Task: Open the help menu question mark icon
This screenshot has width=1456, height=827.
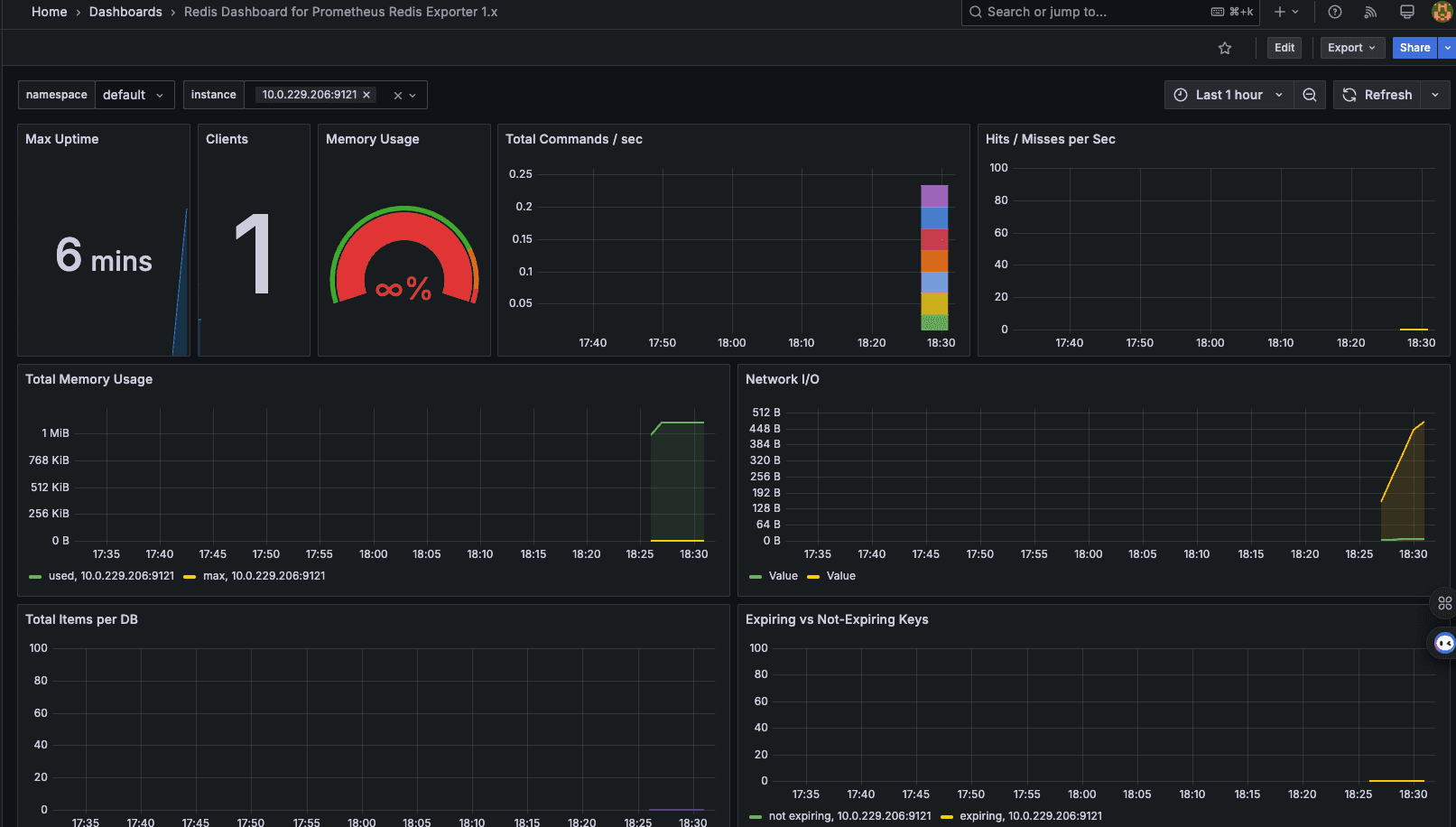Action: click(x=1334, y=12)
